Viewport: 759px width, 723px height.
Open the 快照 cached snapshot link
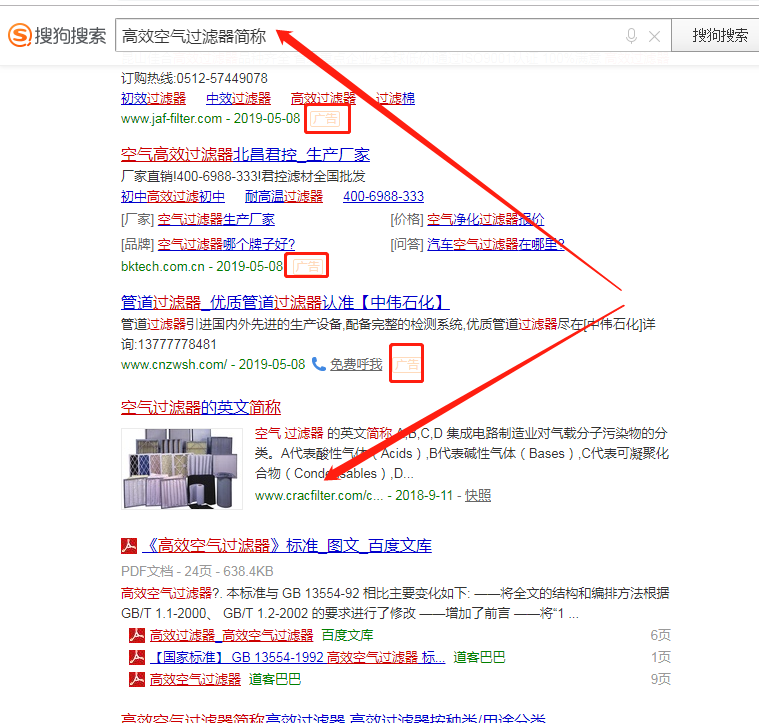click(x=478, y=496)
